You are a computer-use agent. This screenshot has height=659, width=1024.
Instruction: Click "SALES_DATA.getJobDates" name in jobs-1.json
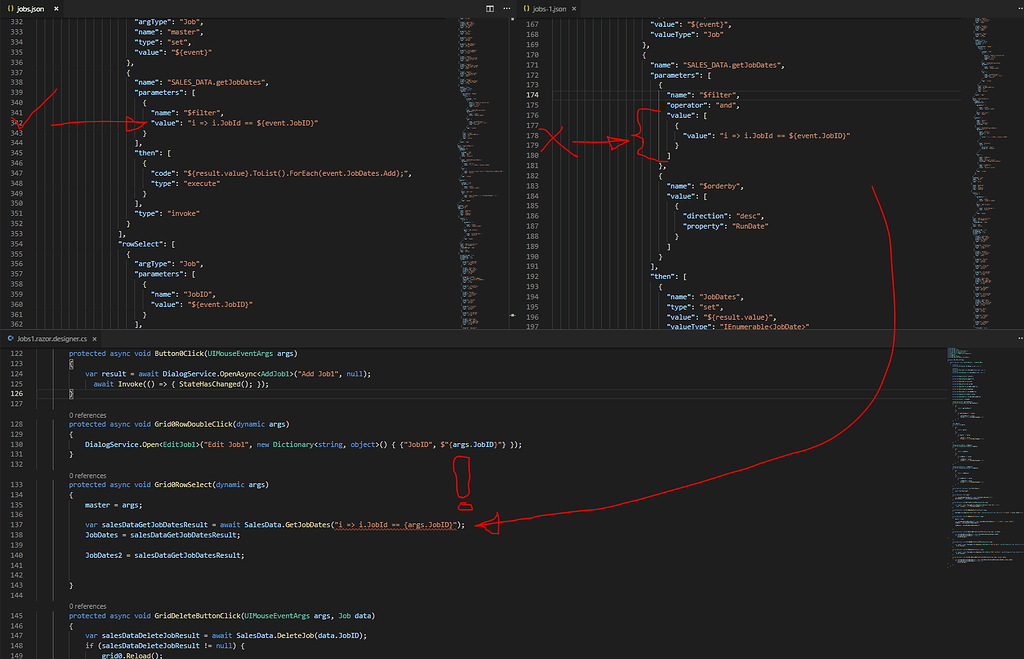[733, 65]
